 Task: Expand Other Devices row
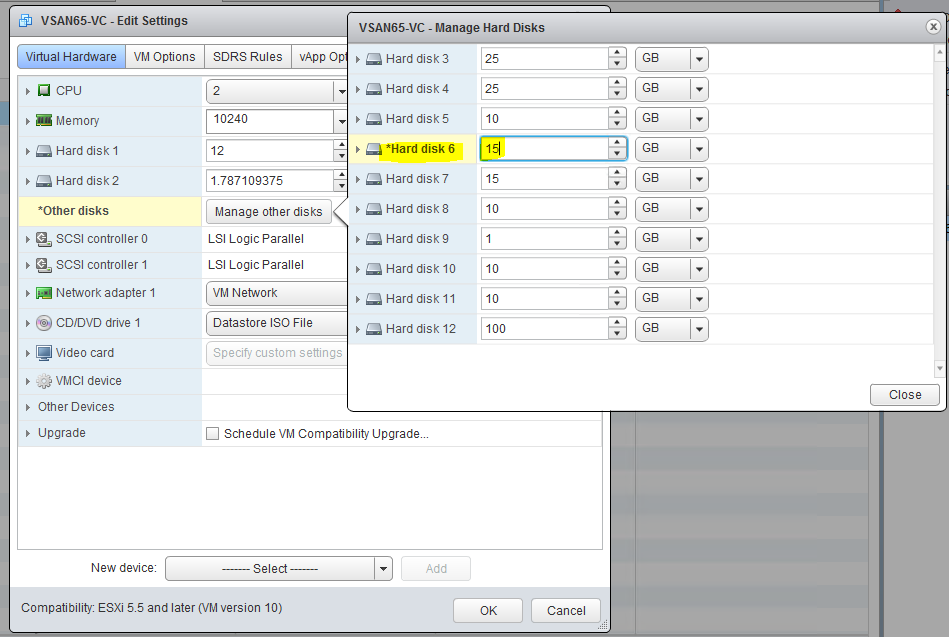28,408
